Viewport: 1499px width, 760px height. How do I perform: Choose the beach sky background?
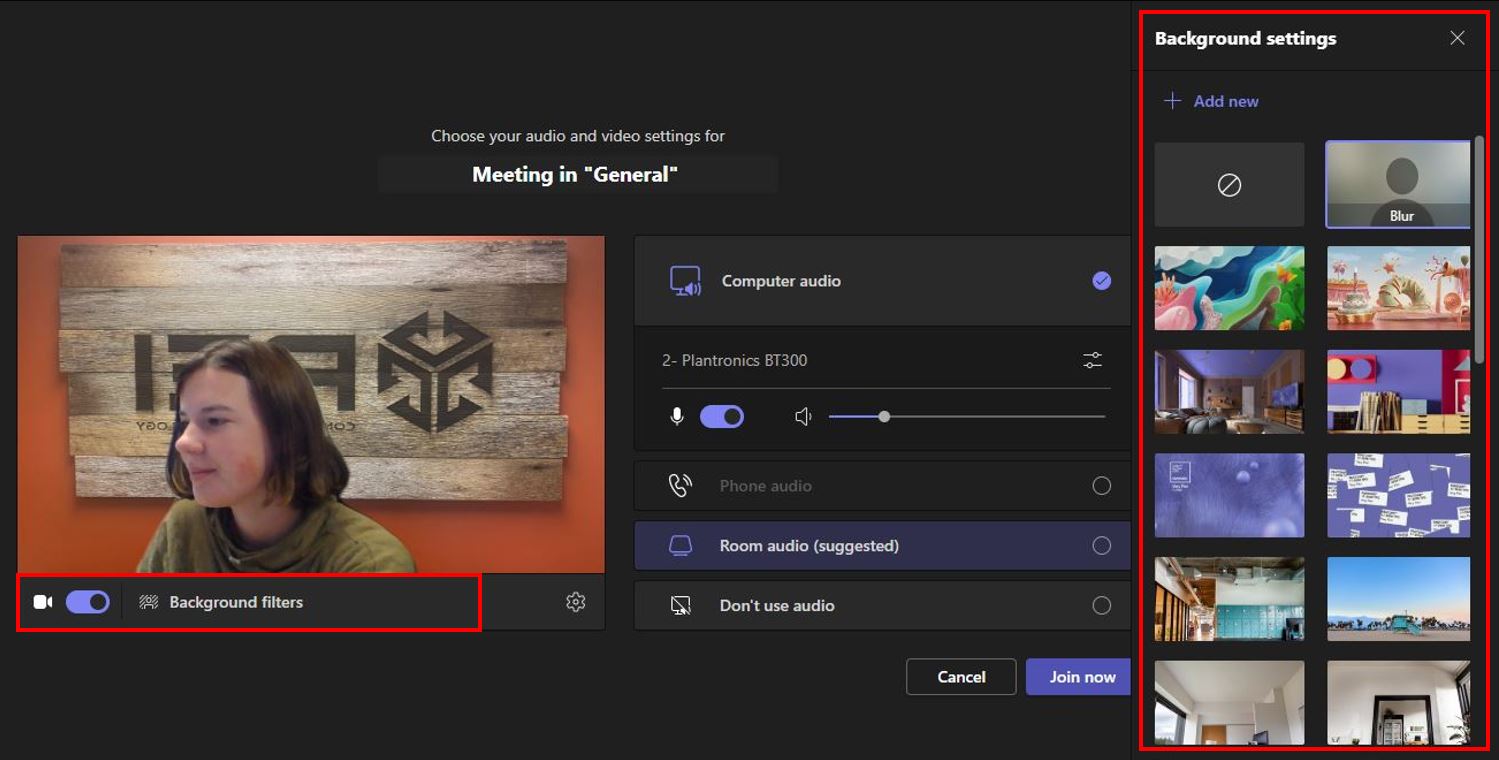[x=1399, y=599]
